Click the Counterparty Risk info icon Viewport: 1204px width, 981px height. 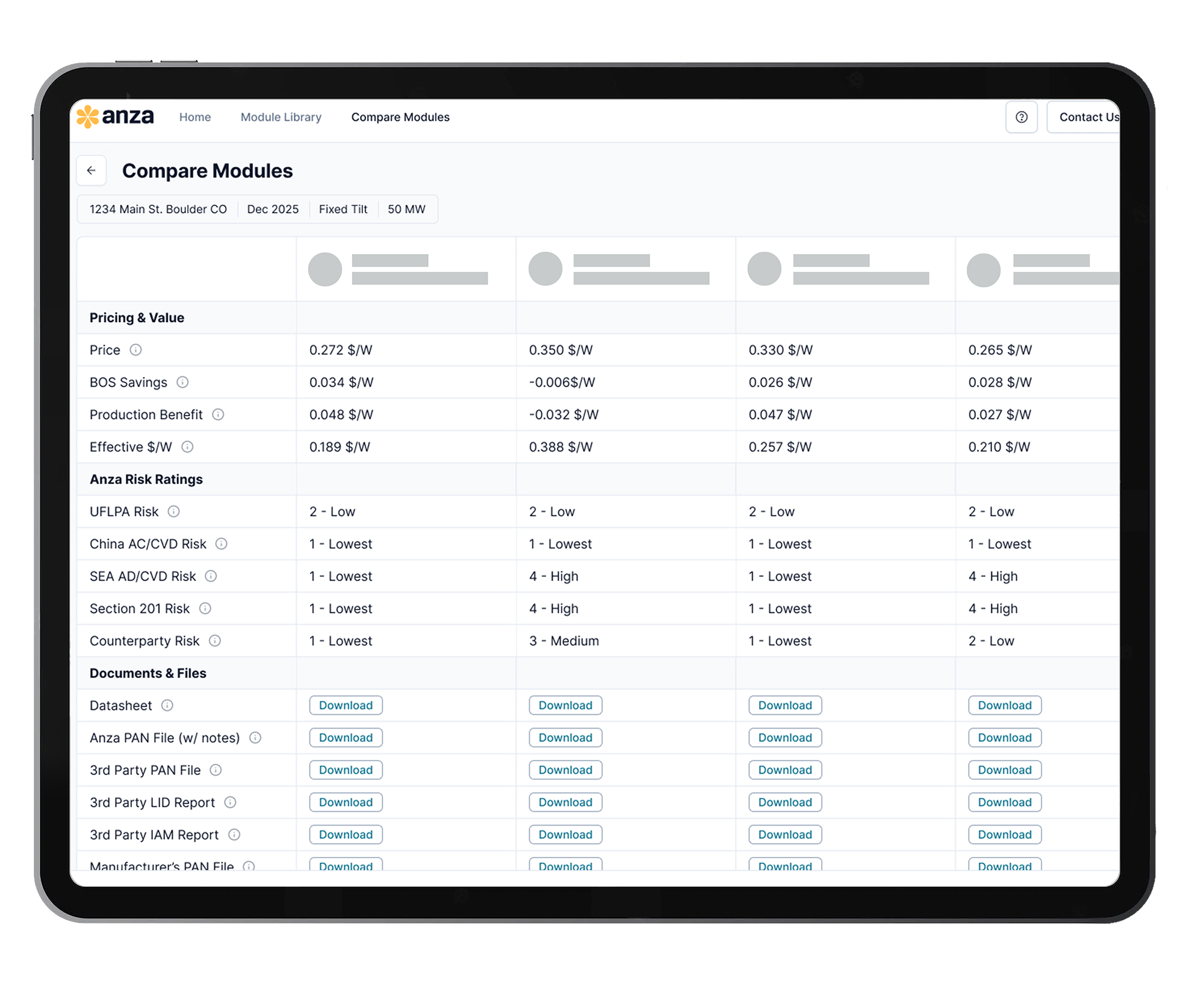pos(214,641)
